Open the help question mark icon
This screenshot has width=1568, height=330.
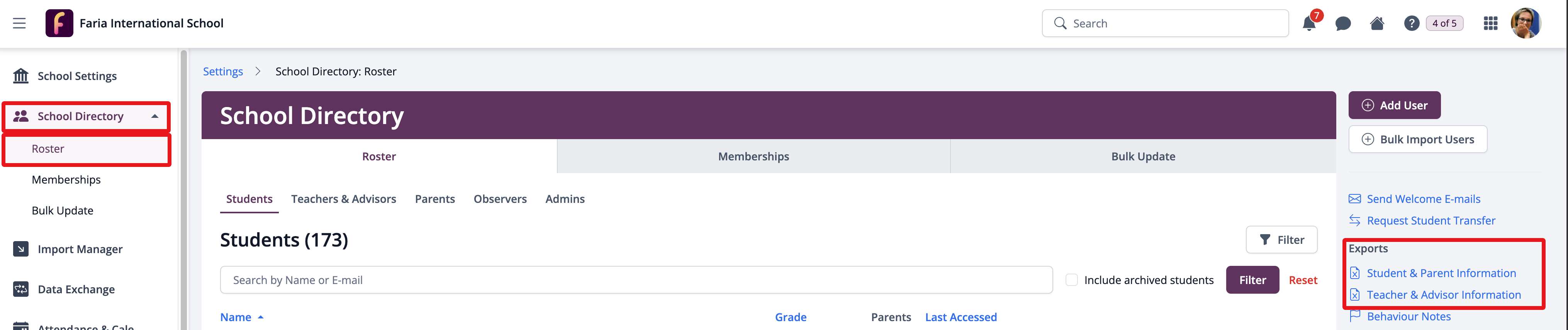[x=1412, y=24]
